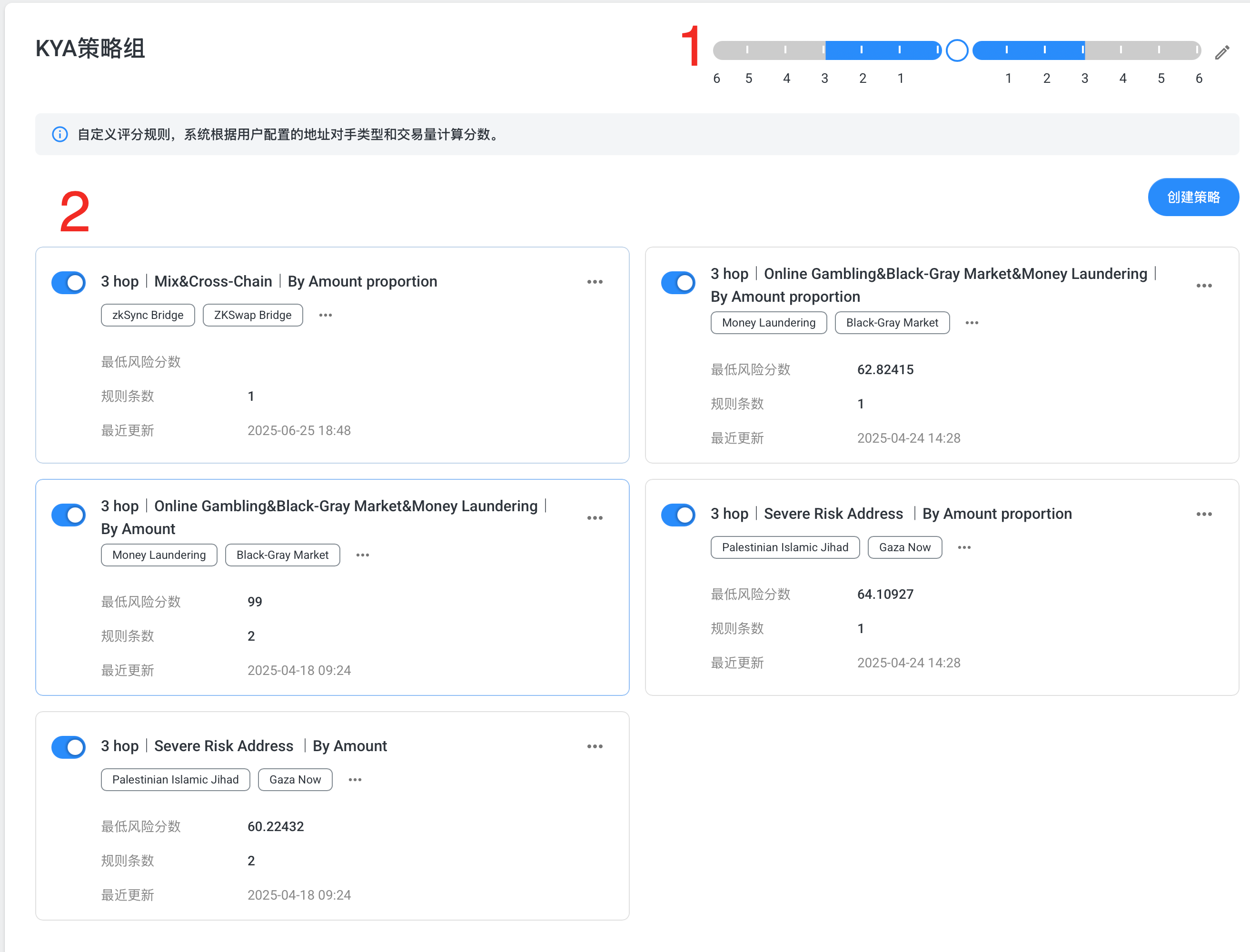1250x952 pixels.
Task: Disable the Mix&Cross-Chain strategy toggle
Action: tap(69, 282)
